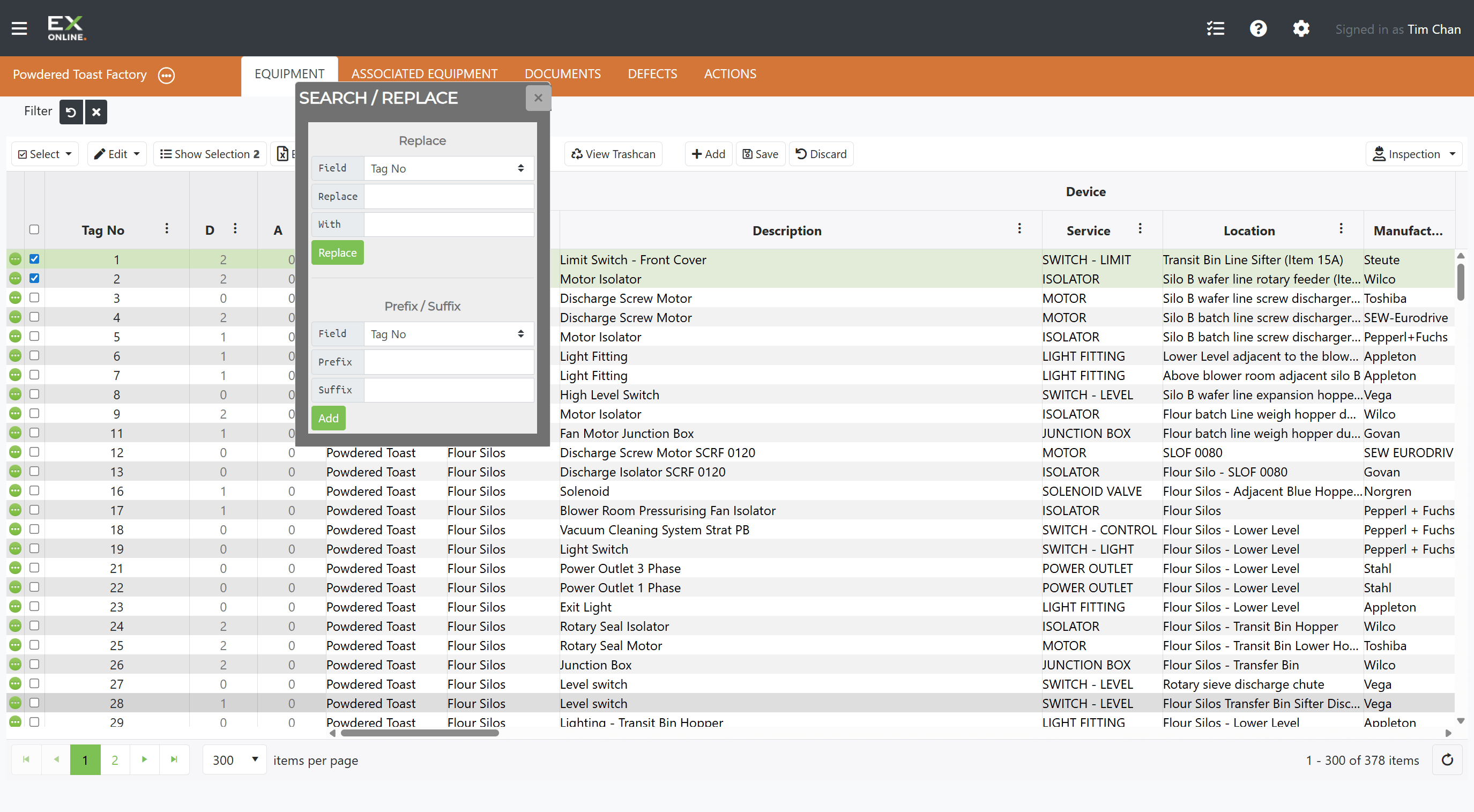
Task: Click the EX Online logo
Action: (66, 28)
